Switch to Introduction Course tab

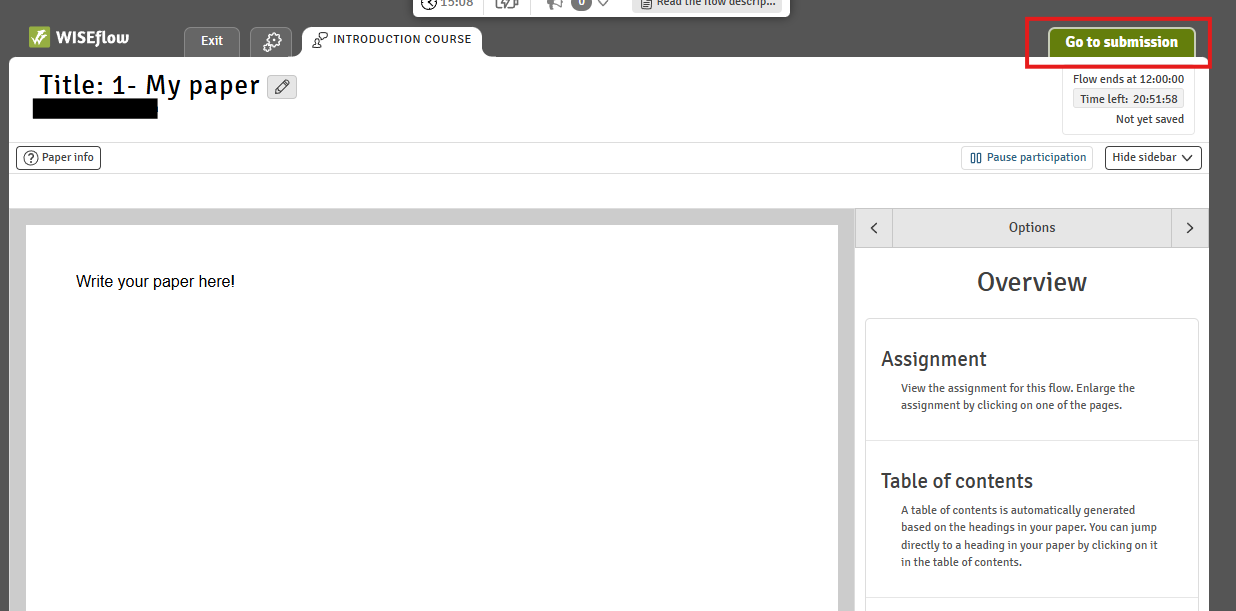click(392, 41)
